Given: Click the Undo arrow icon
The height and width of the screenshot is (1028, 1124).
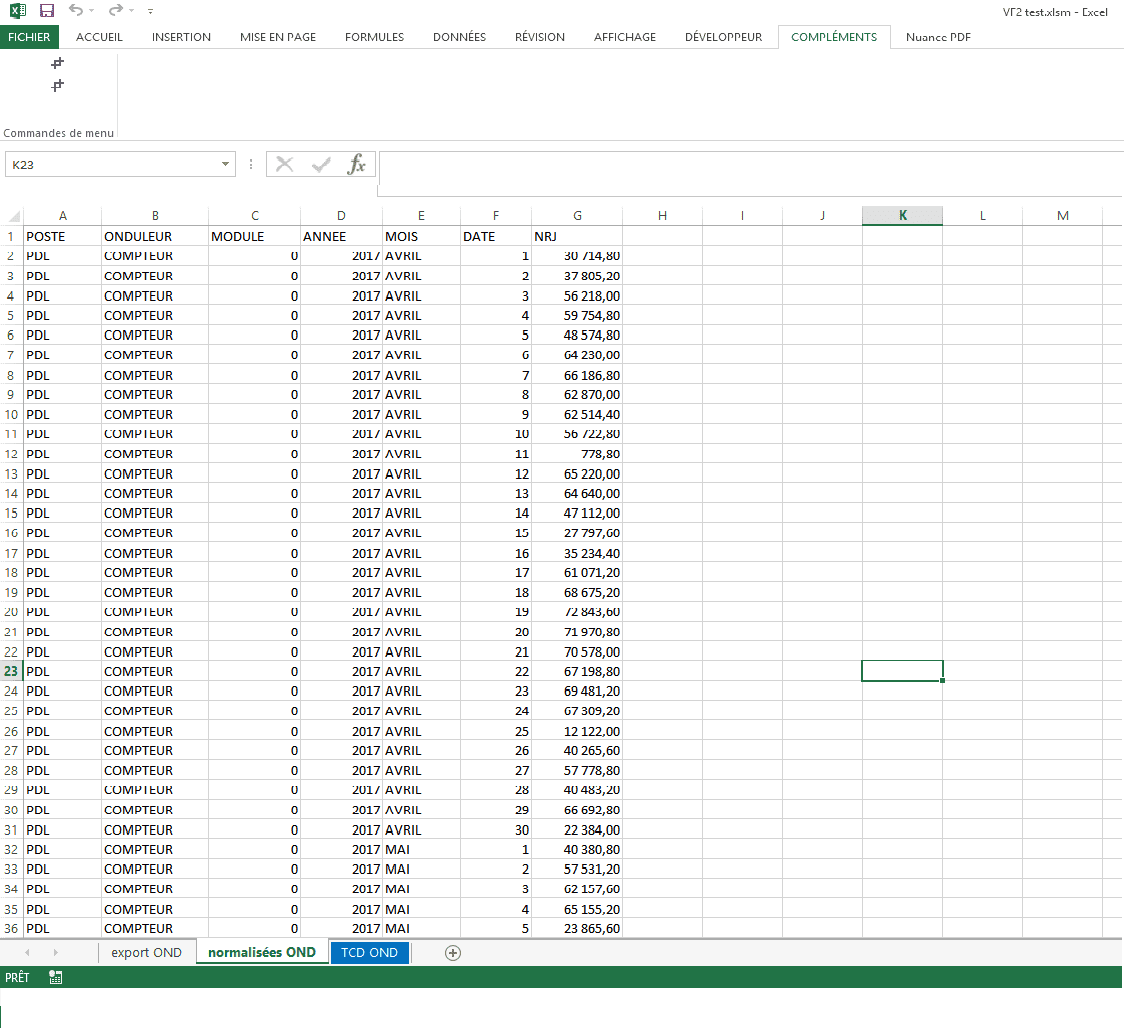Looking at the screenshot, I should pos(76,10).
